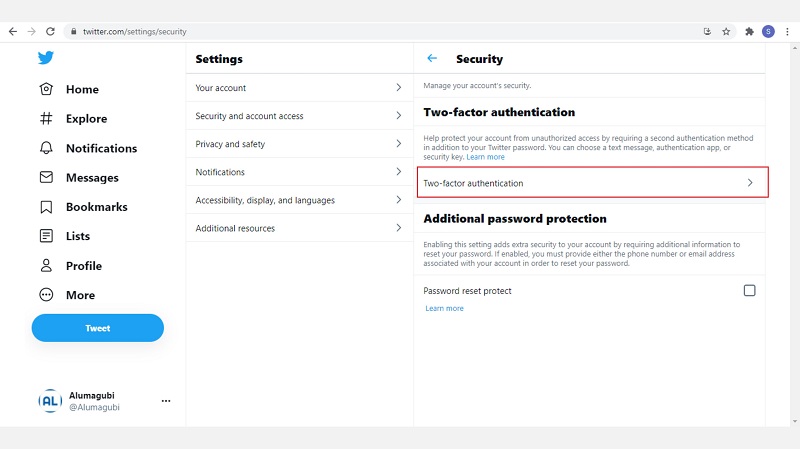Image resolution: width=800 pixels, height=449 pixels.
Task: Click the blue Tweet button
Action: 98,328
